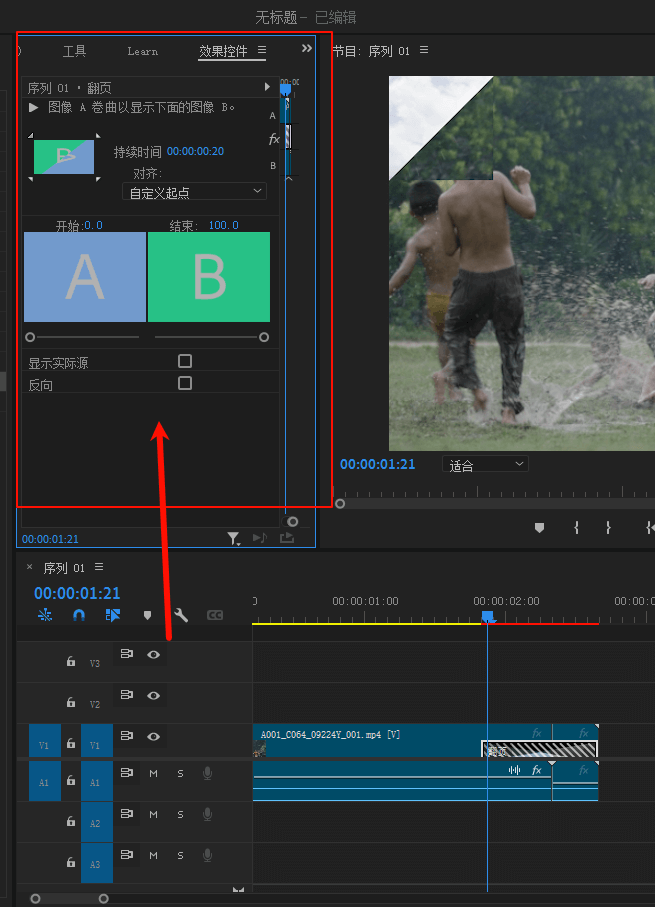Click the linked selection icon in timeline
Viewport: 655px width, 907px height.
click(x=112, y=615)
